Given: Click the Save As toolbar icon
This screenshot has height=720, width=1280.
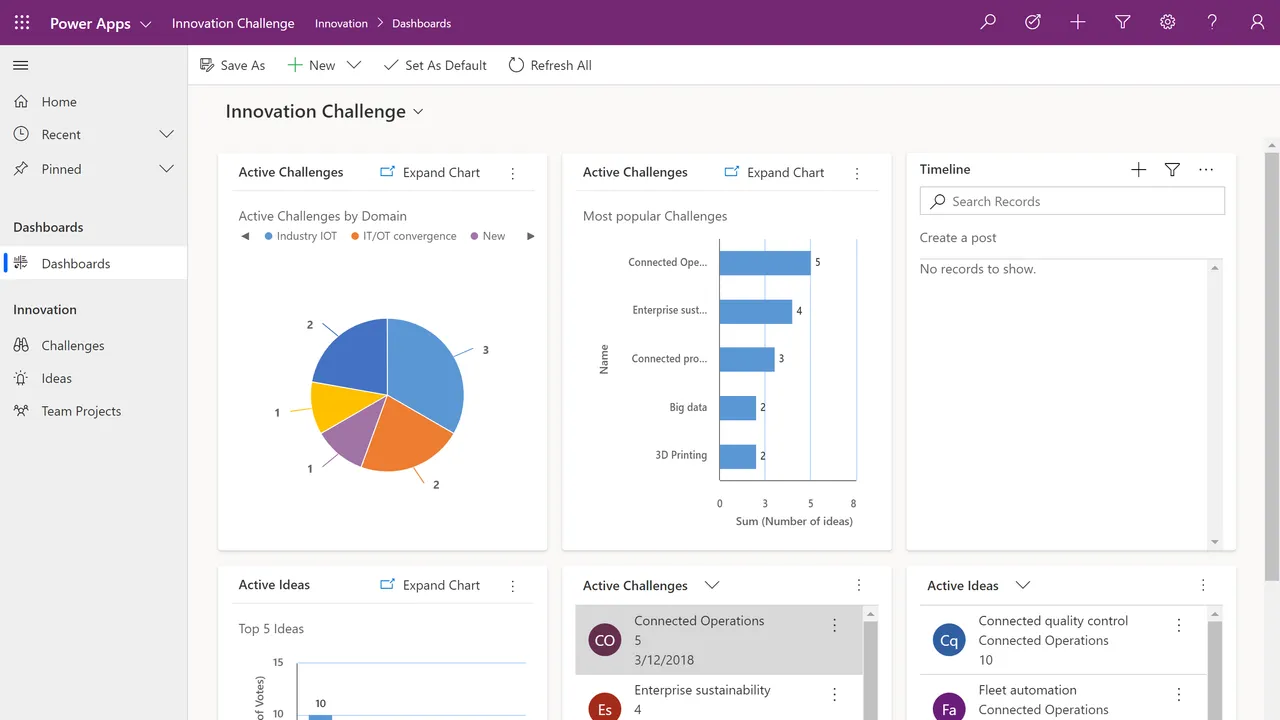Looking at the screenshot, I should coord(207,65).
